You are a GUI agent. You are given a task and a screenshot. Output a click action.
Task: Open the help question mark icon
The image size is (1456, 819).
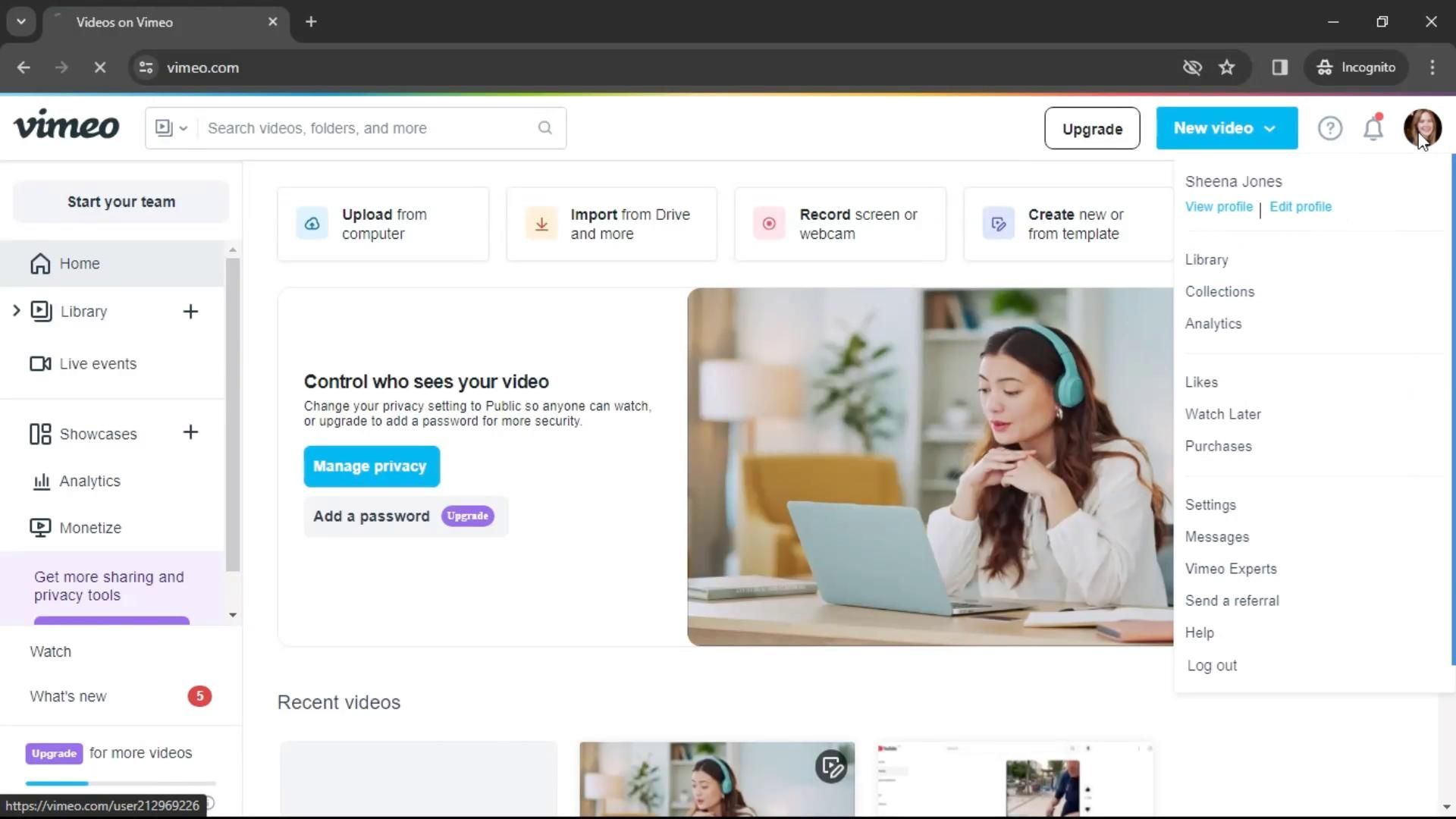pyautogui.click(x=1329, y=128)
